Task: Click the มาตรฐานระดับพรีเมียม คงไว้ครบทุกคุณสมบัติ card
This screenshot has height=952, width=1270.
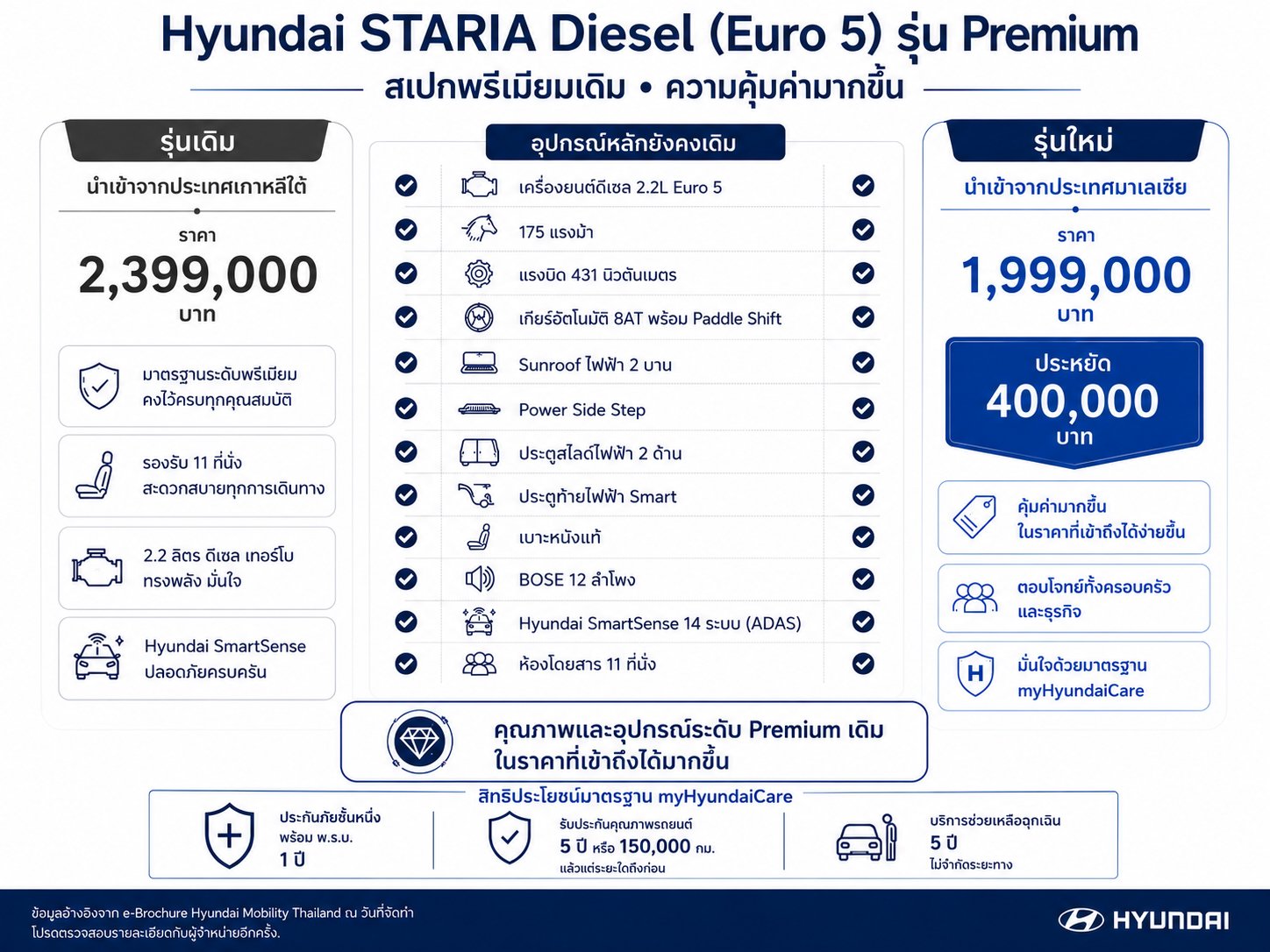Action: point(197,387)
